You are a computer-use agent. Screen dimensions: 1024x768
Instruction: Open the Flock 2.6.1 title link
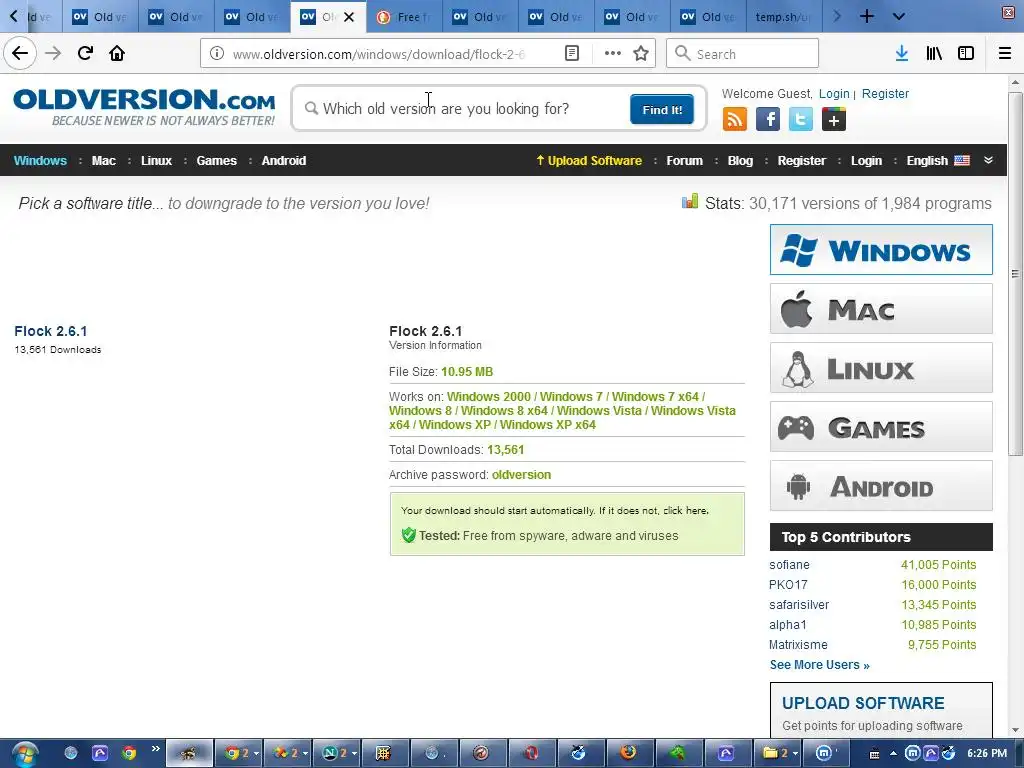click(51, 331)
